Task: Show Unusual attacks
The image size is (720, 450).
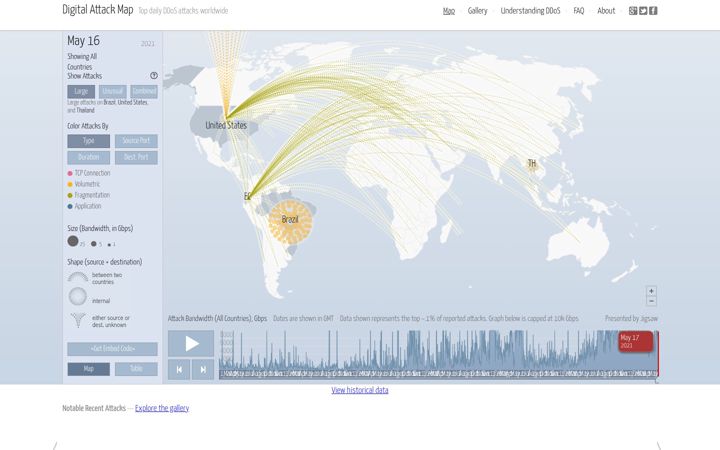Action: point(112,91)
